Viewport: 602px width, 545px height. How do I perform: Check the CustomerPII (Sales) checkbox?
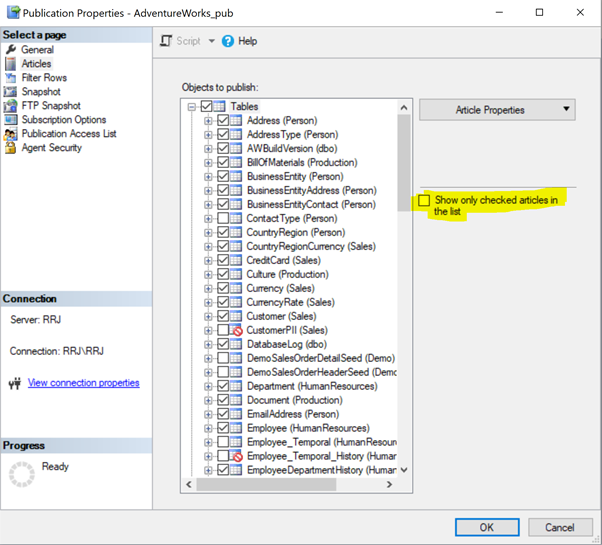(x=223, y=330)
